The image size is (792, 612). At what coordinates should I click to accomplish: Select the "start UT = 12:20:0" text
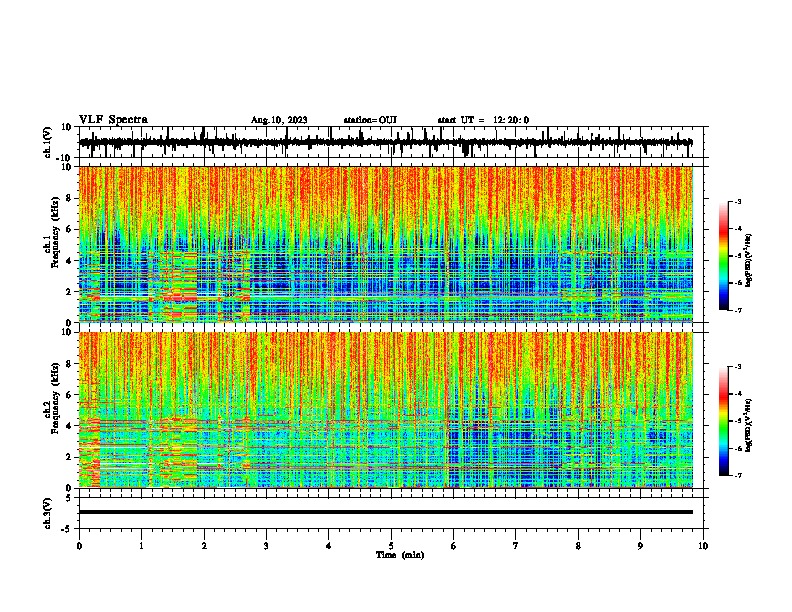[483, 120]
